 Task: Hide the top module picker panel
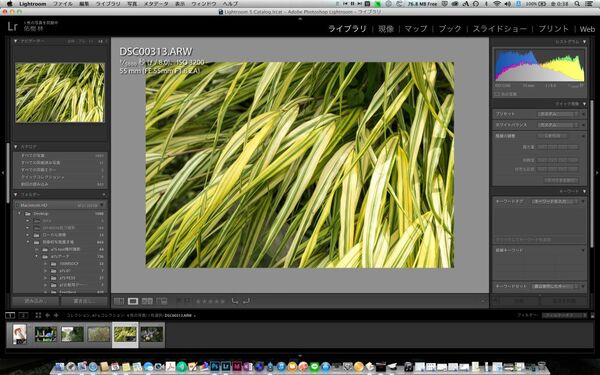click(300, 18)
